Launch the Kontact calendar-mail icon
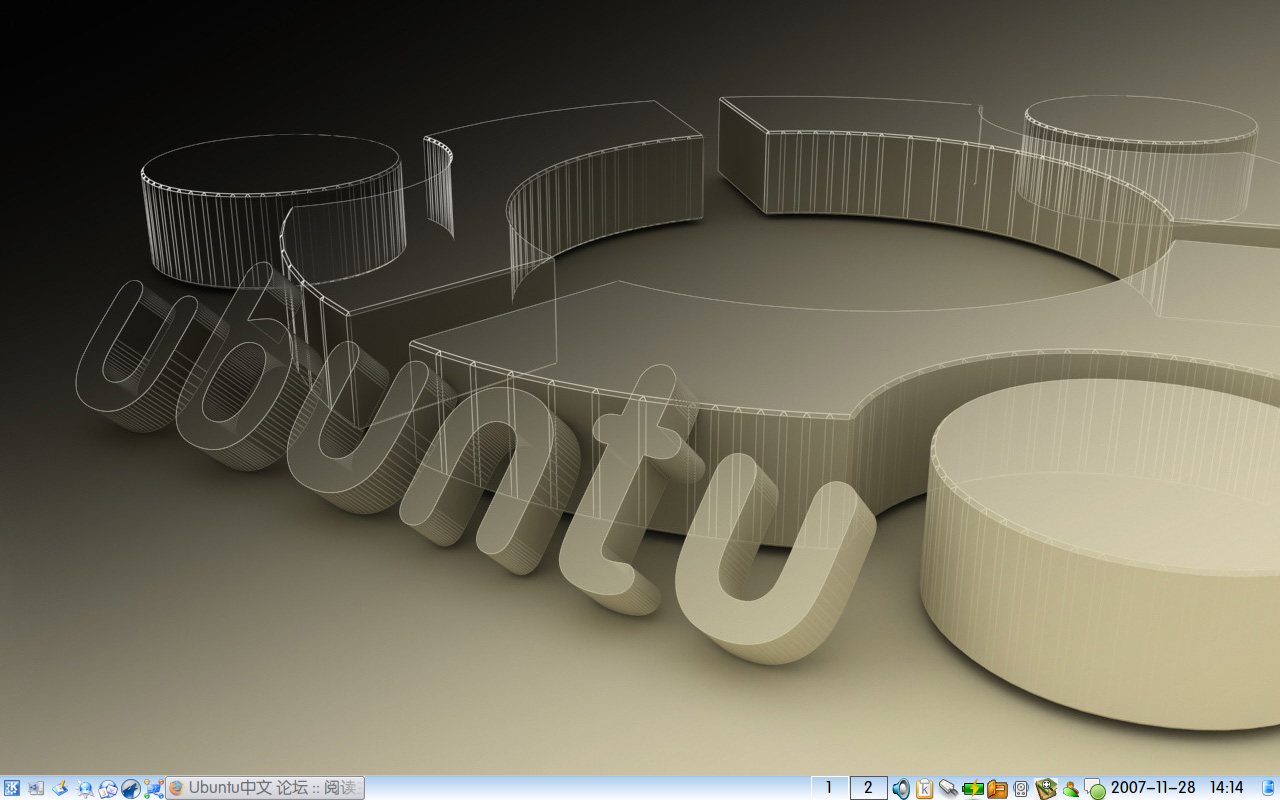Screen dimensions: 1280x800 point(108,788)
